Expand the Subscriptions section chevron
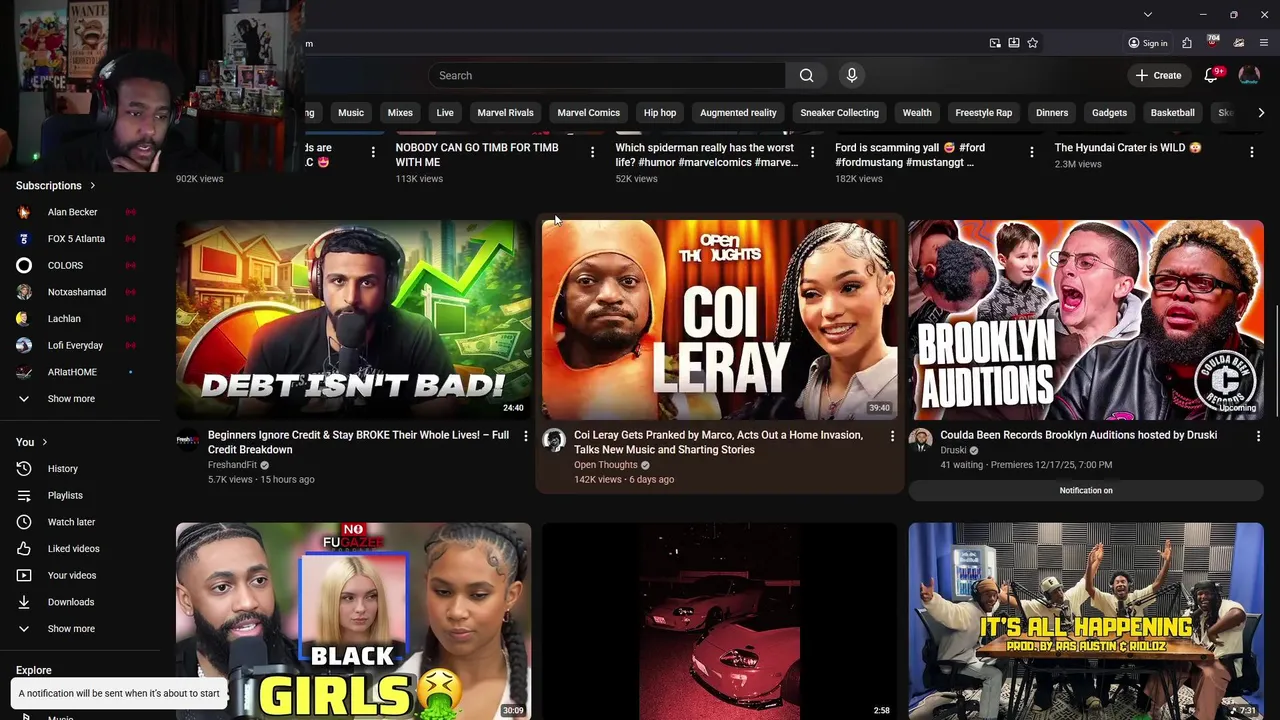This screenshot has height=720, width=1280. [x=93, y=185]
